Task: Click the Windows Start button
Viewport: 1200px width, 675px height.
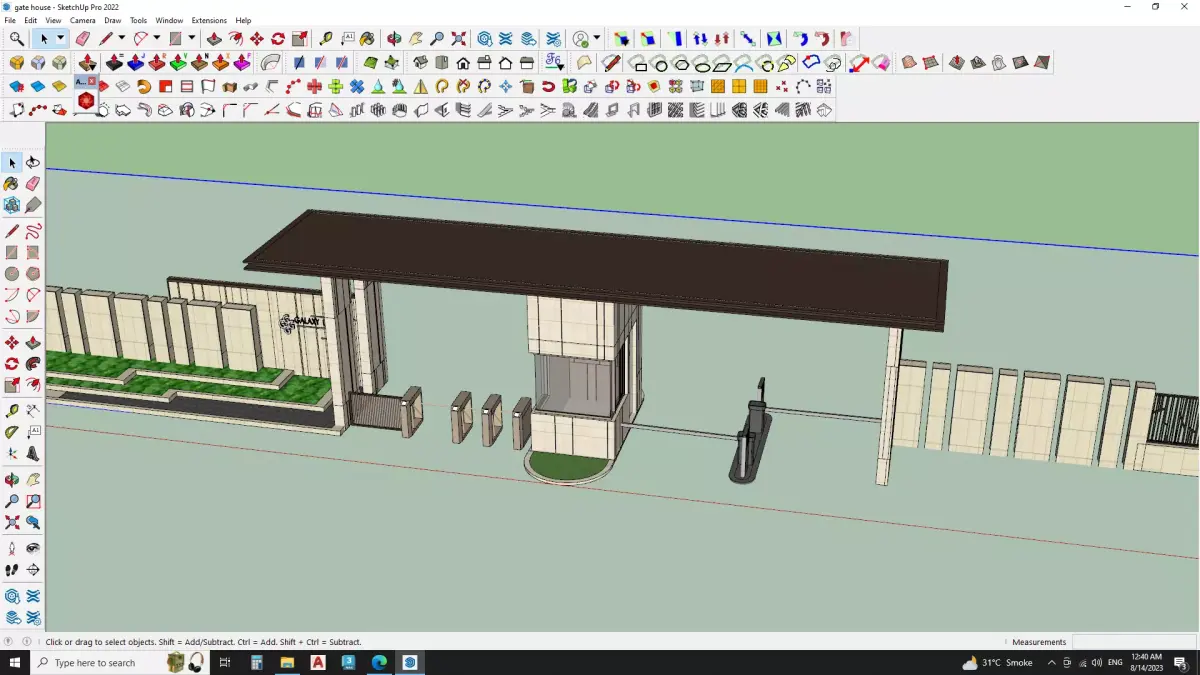Action: [15, 662]
